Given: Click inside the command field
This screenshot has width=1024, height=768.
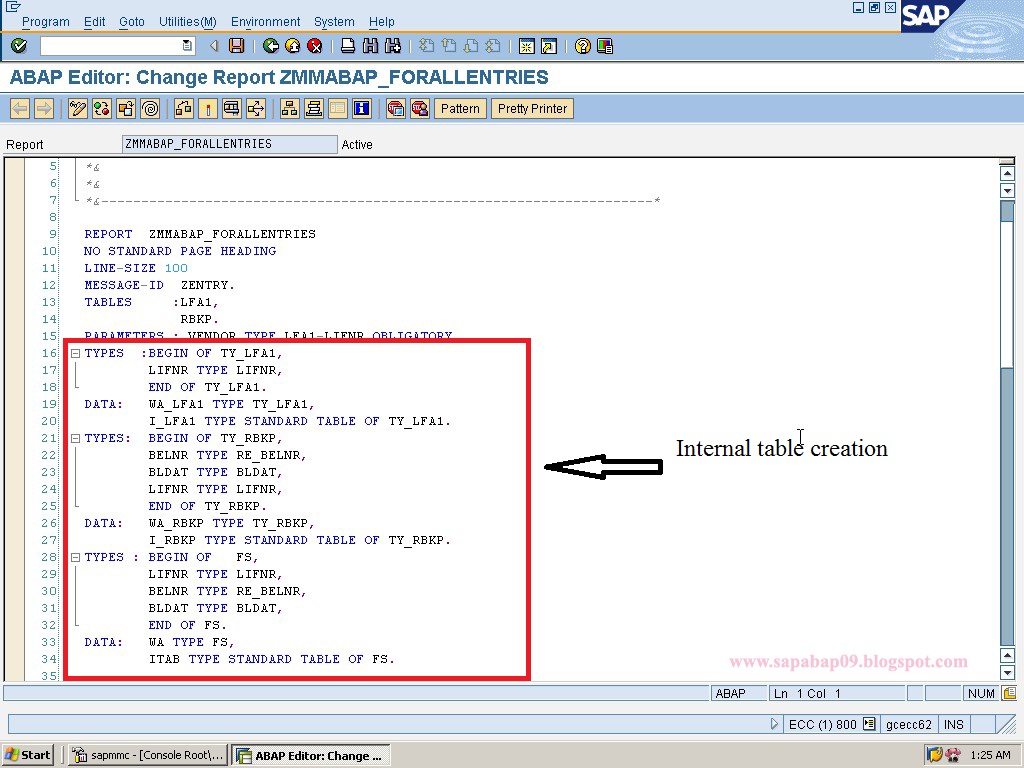Looking at the screenshot, I should click(x=110, y=46).
